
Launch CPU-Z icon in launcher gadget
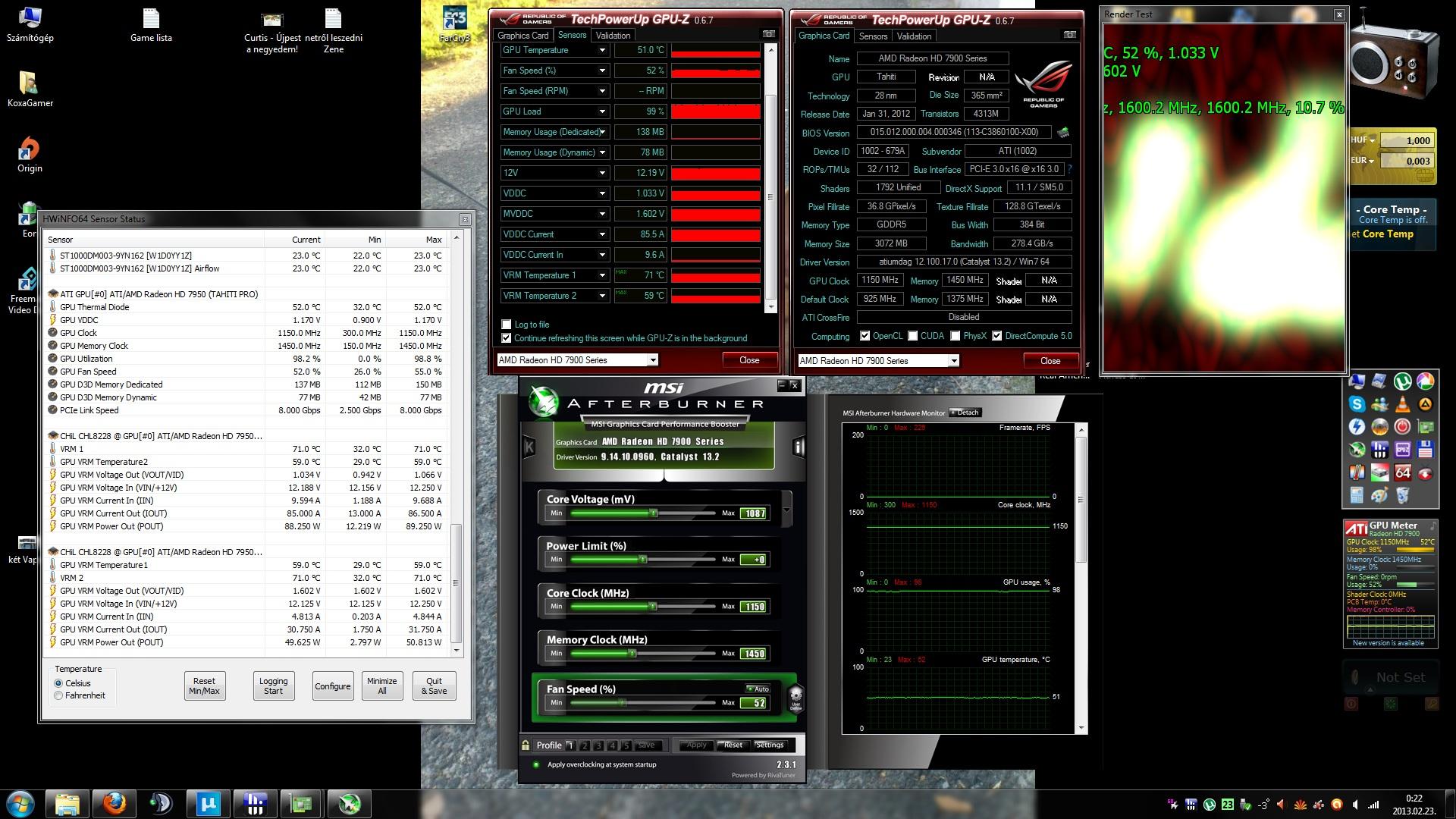pyautogui.click(x=1403, y=450)
